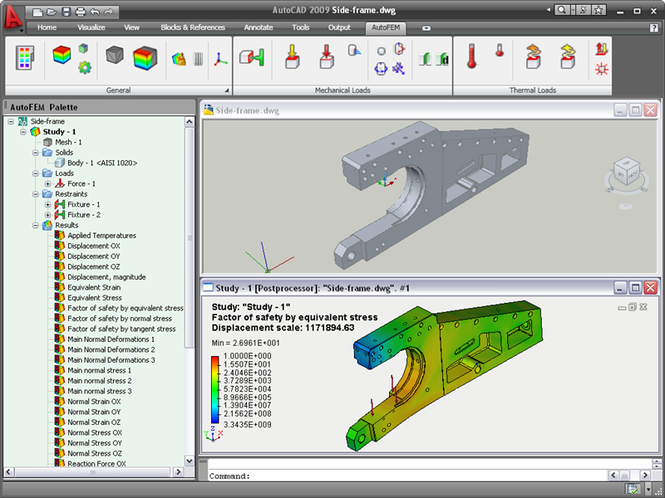This screenshot has width=665, height=498.
Task: Click the New file icon in quick access toolbar
Action: click(x=38, y=11)
